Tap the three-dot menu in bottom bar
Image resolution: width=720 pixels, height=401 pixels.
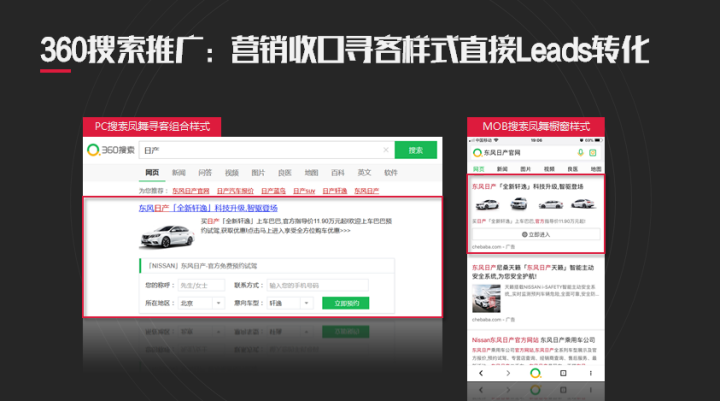(591, 373)
